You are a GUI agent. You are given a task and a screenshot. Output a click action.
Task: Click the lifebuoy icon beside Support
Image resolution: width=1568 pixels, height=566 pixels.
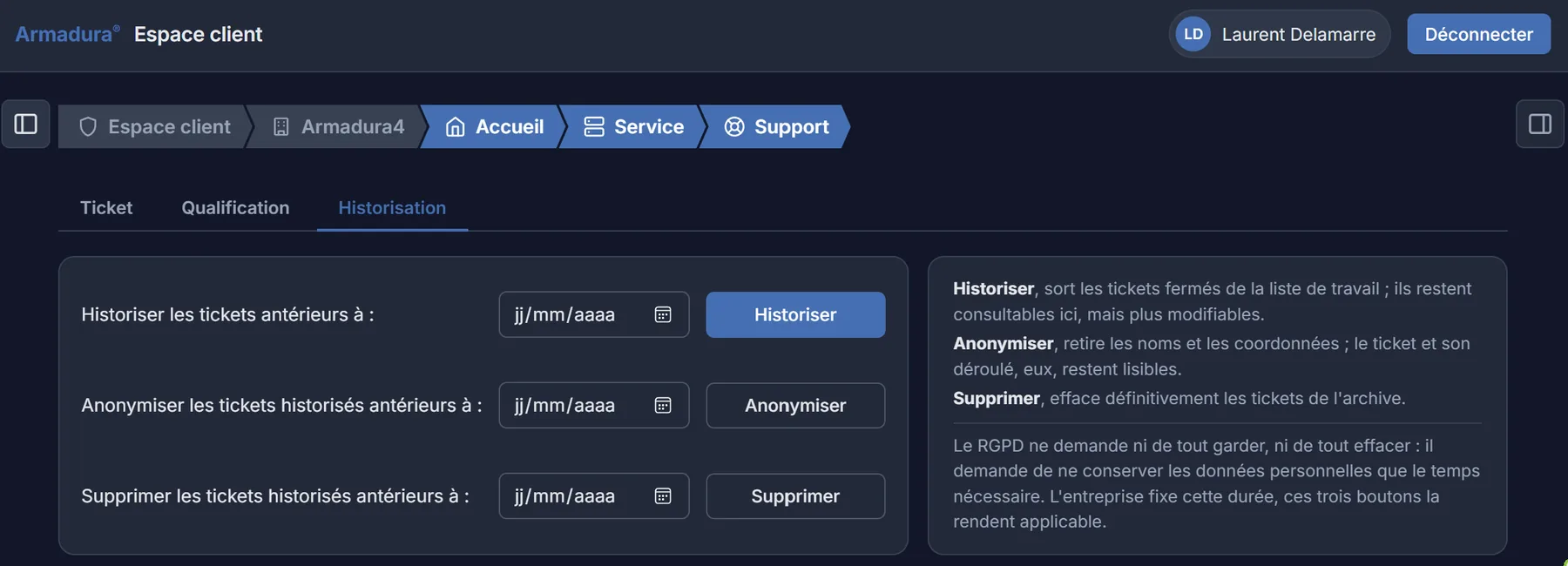click(x=734, y=127)
